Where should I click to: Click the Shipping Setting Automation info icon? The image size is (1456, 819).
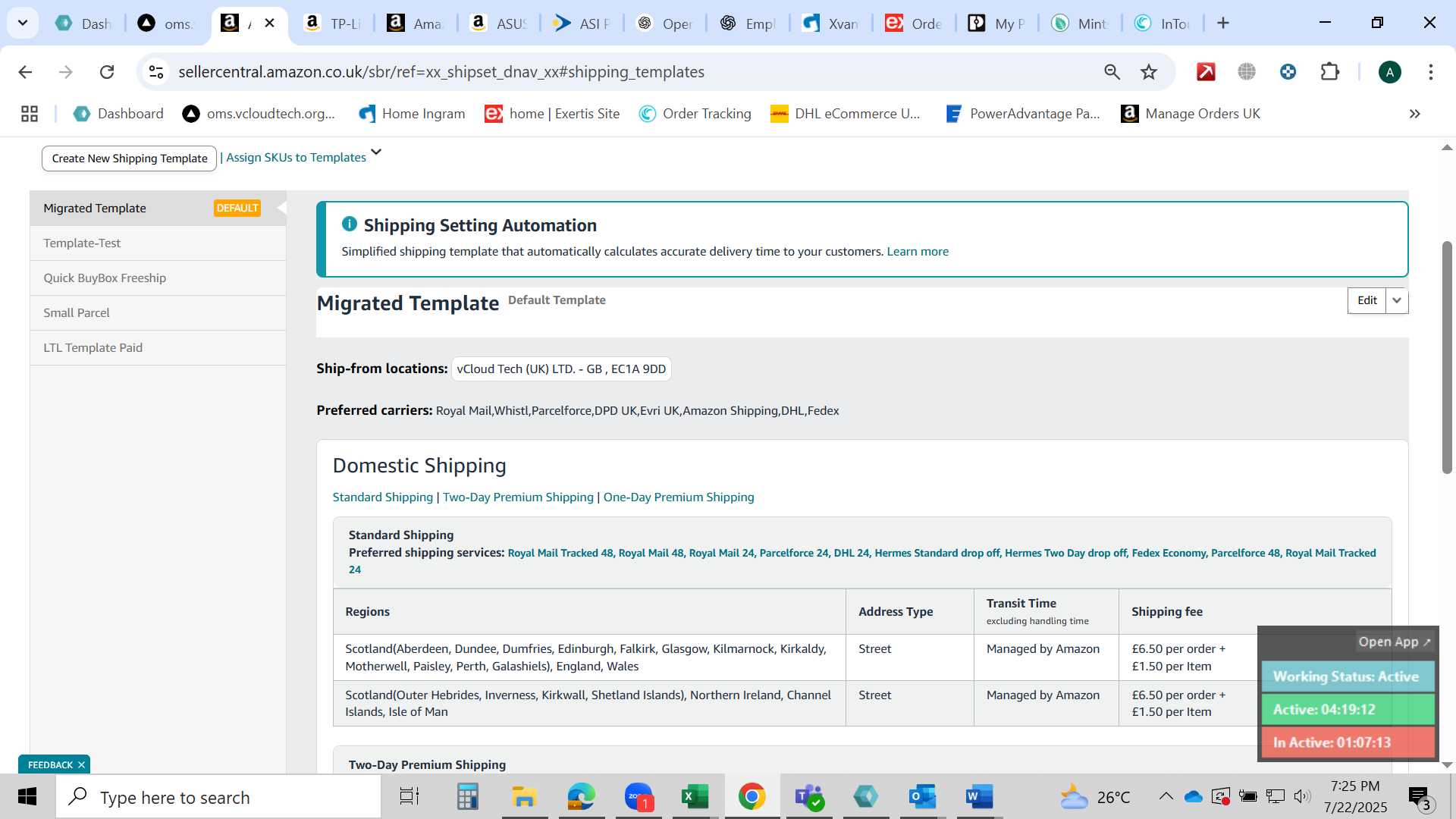[x=350, y=224]
